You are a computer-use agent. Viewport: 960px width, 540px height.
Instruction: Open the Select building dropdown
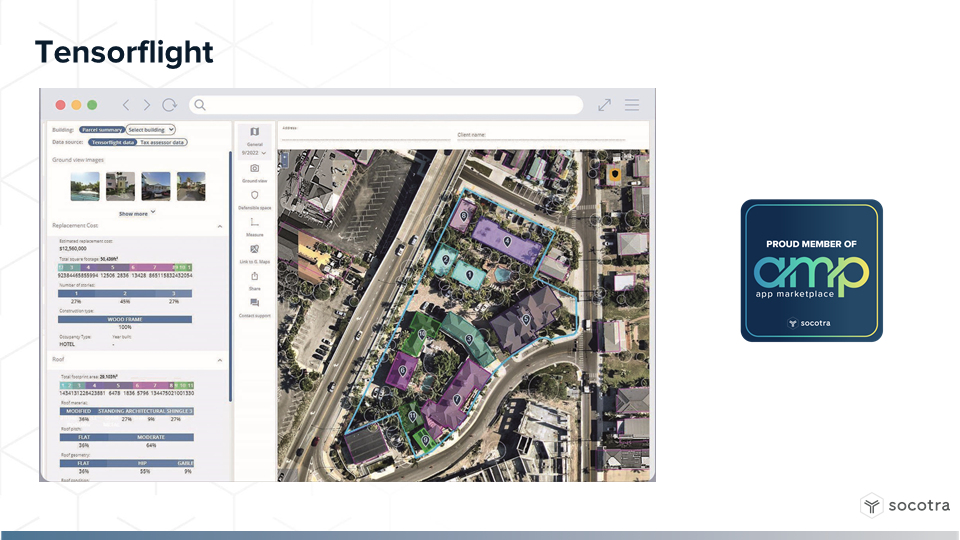[151, 130]
